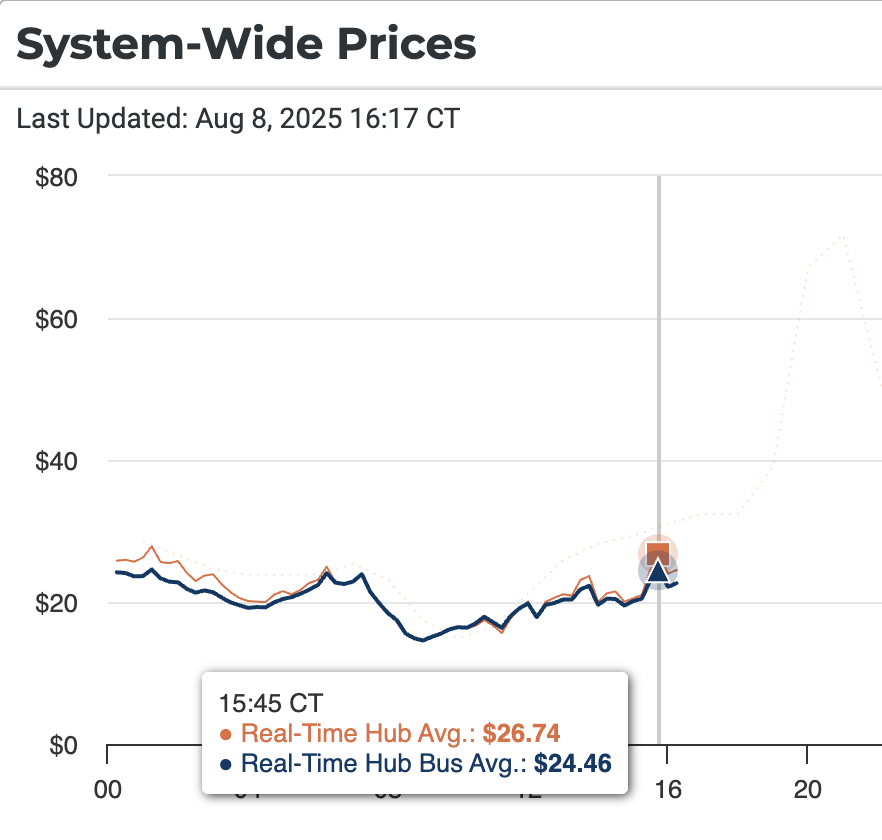Click the orange bullet in the tooltip
882x840 pixels.
click(x=227, y=733)
